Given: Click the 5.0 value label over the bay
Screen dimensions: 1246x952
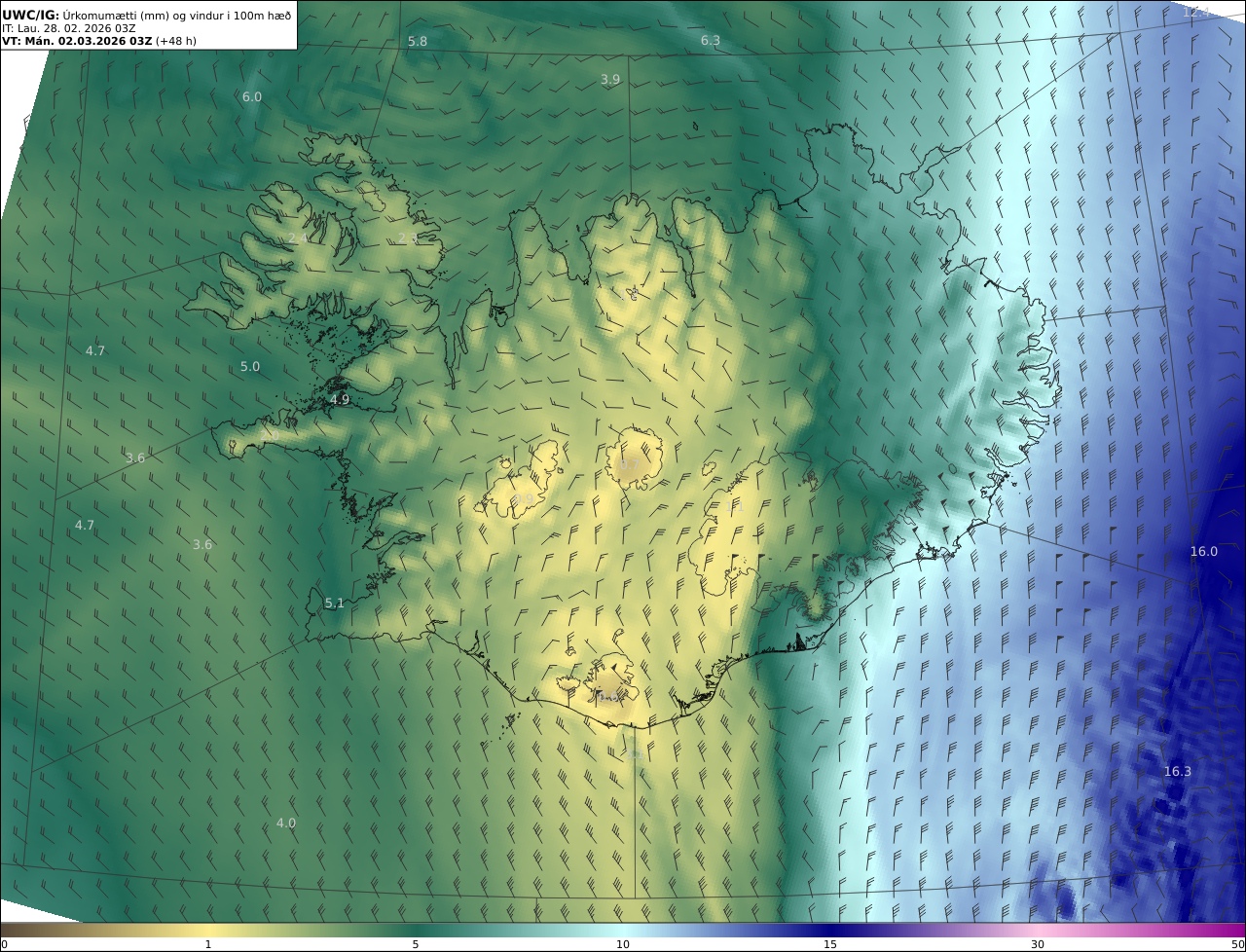Looking at the screenshot, I should pyautogui.click(x=250, y=367).
